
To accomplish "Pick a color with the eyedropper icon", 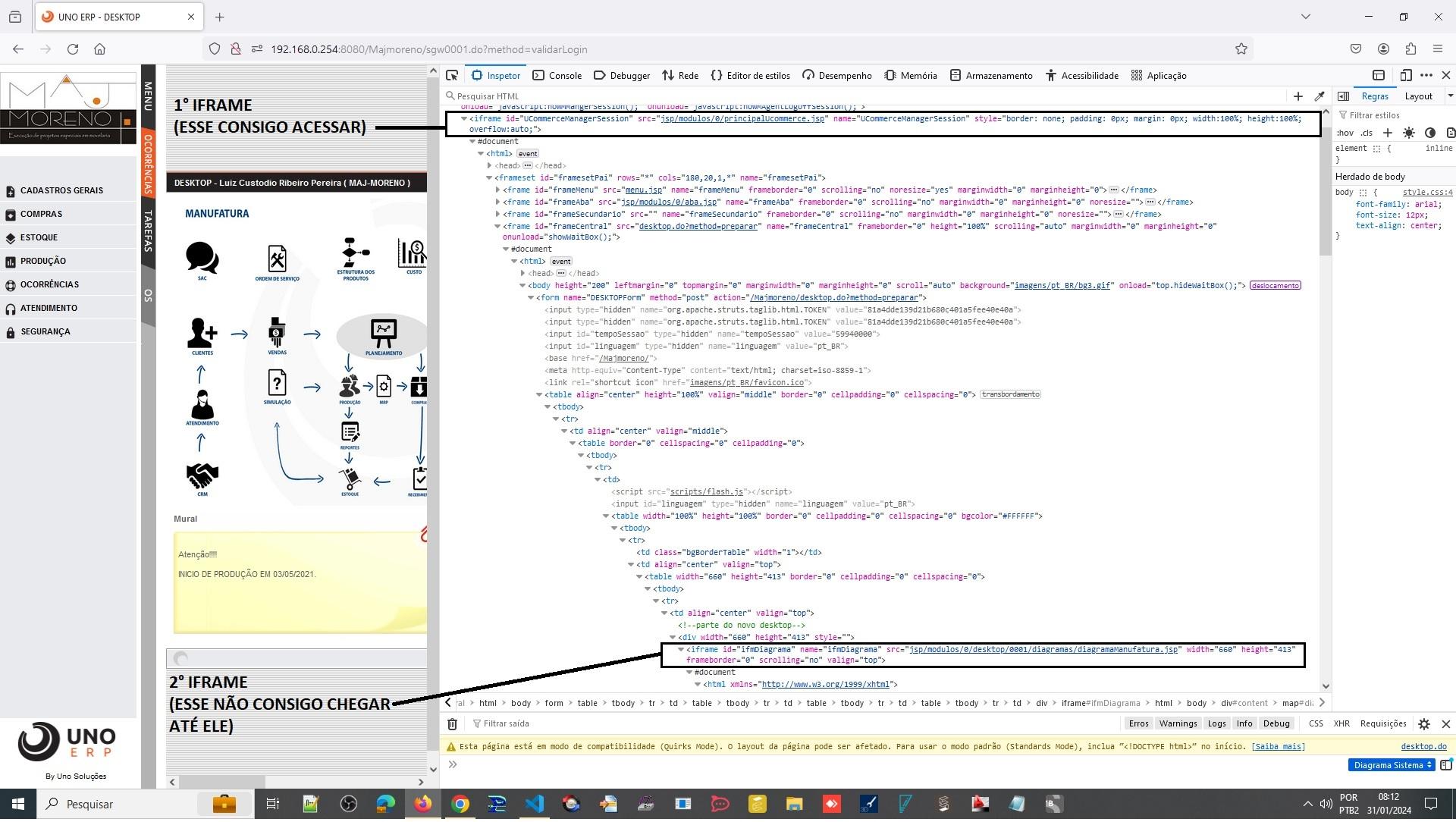I will pyautogui.click(x=1319, y=96).
